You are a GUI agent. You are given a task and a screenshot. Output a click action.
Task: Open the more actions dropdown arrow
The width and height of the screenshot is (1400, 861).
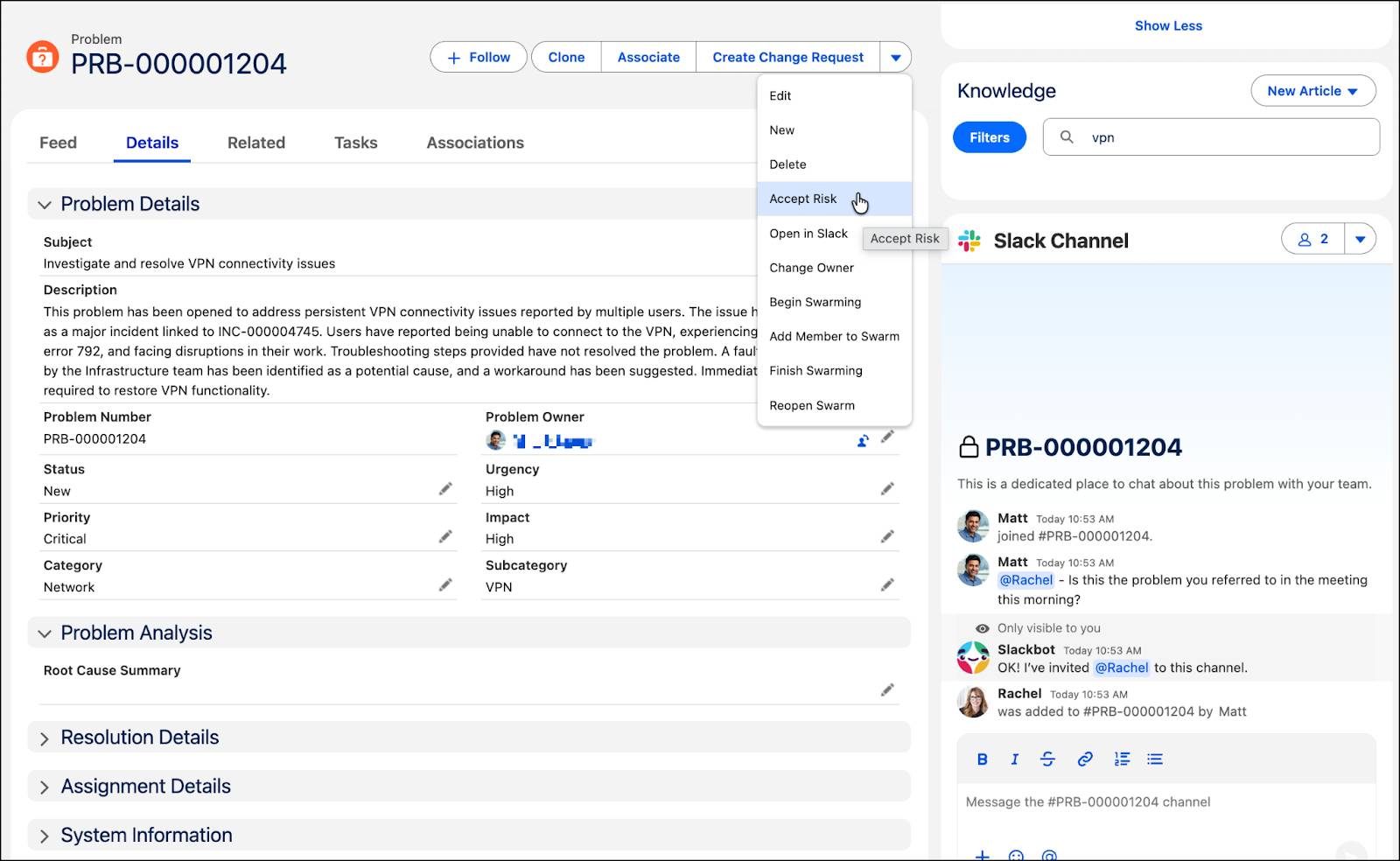(x=896, y=58)
